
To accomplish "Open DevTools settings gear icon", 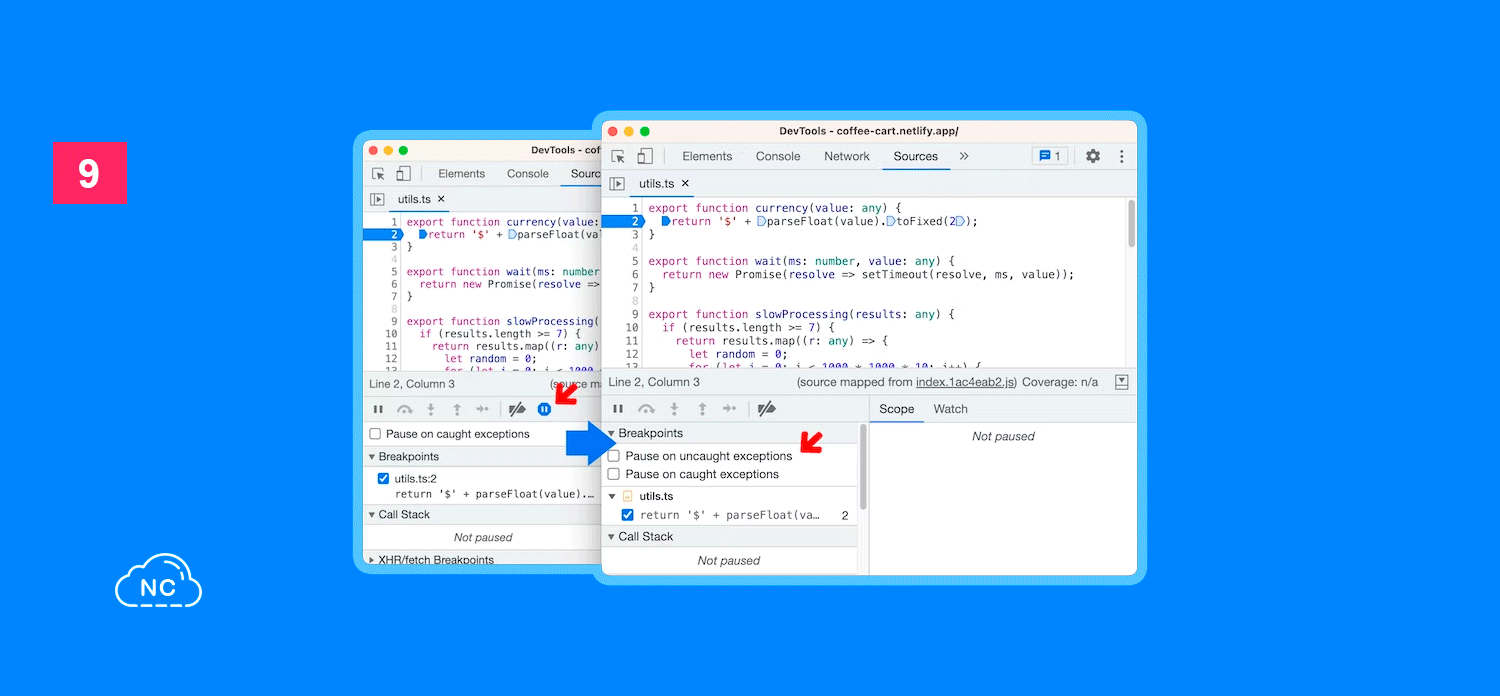I will click(1093, 156).
